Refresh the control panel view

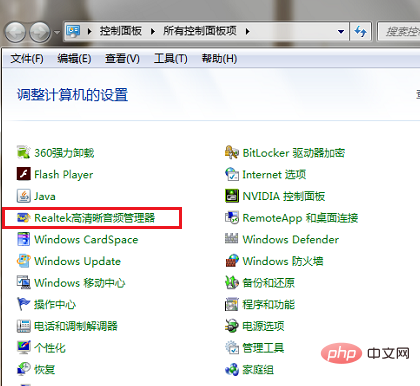tap(360, 31)
